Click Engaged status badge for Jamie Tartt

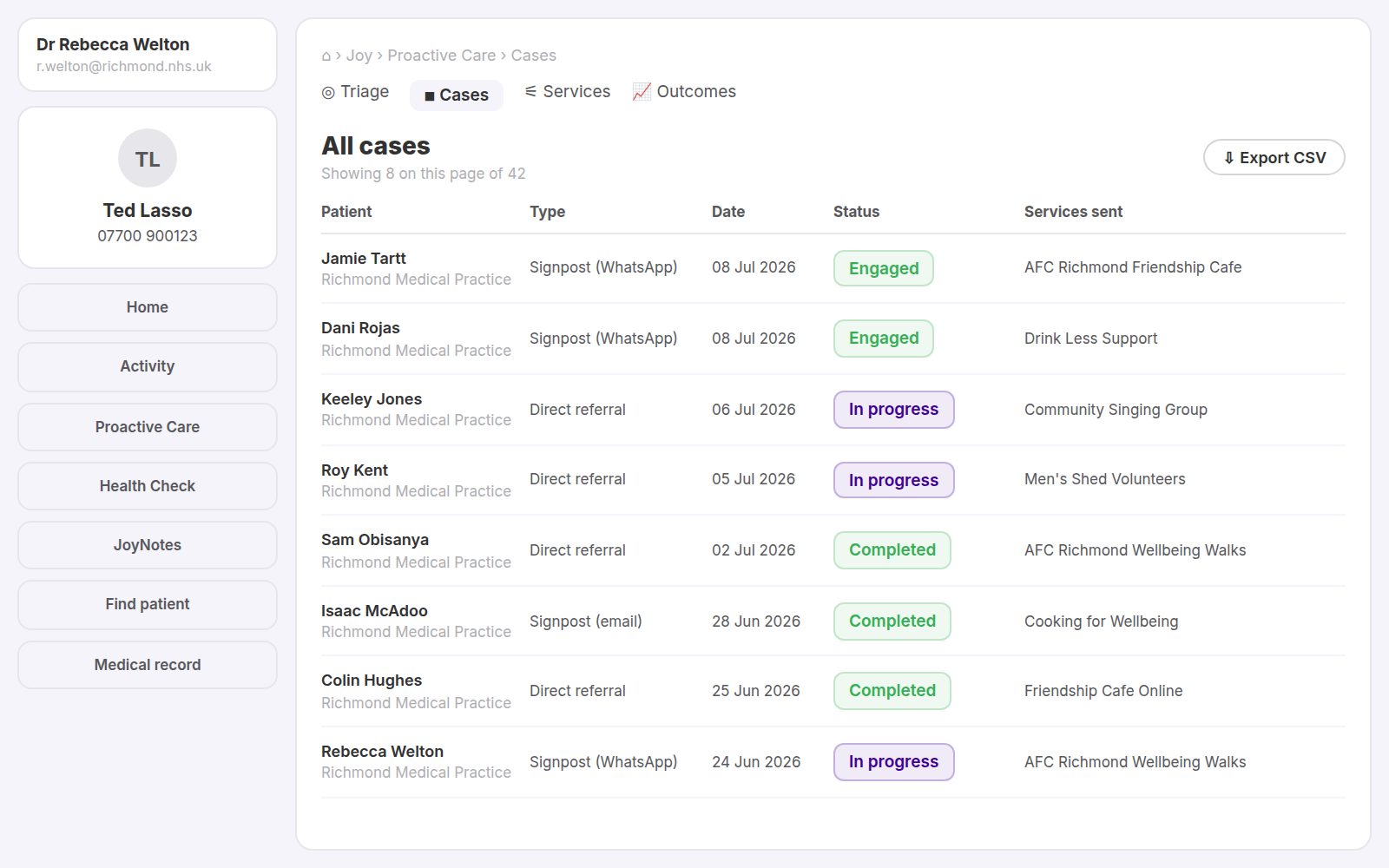pyautogui.click(x=884, y=268)
